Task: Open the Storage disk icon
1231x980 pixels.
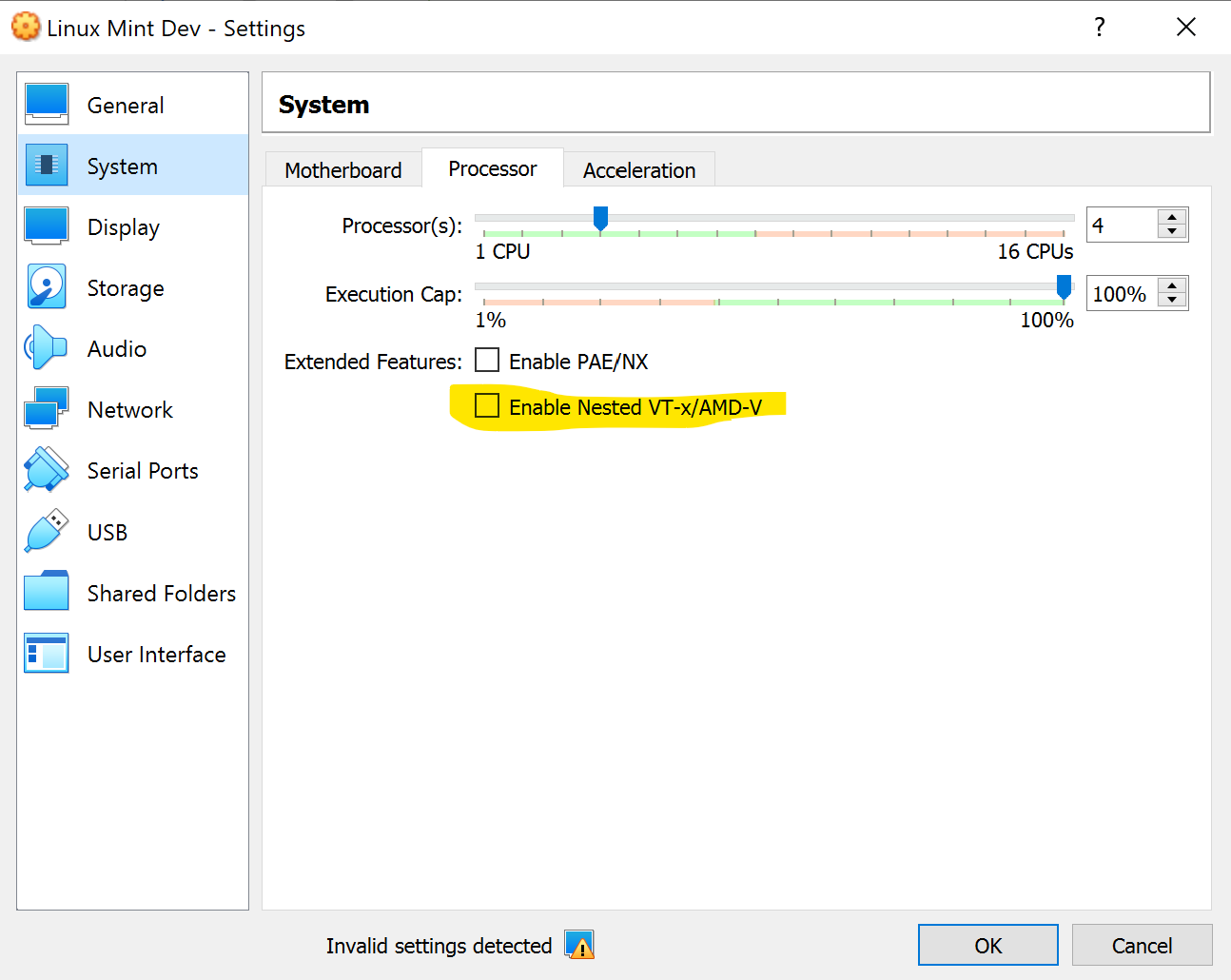Action: click(x=47, y=287)
